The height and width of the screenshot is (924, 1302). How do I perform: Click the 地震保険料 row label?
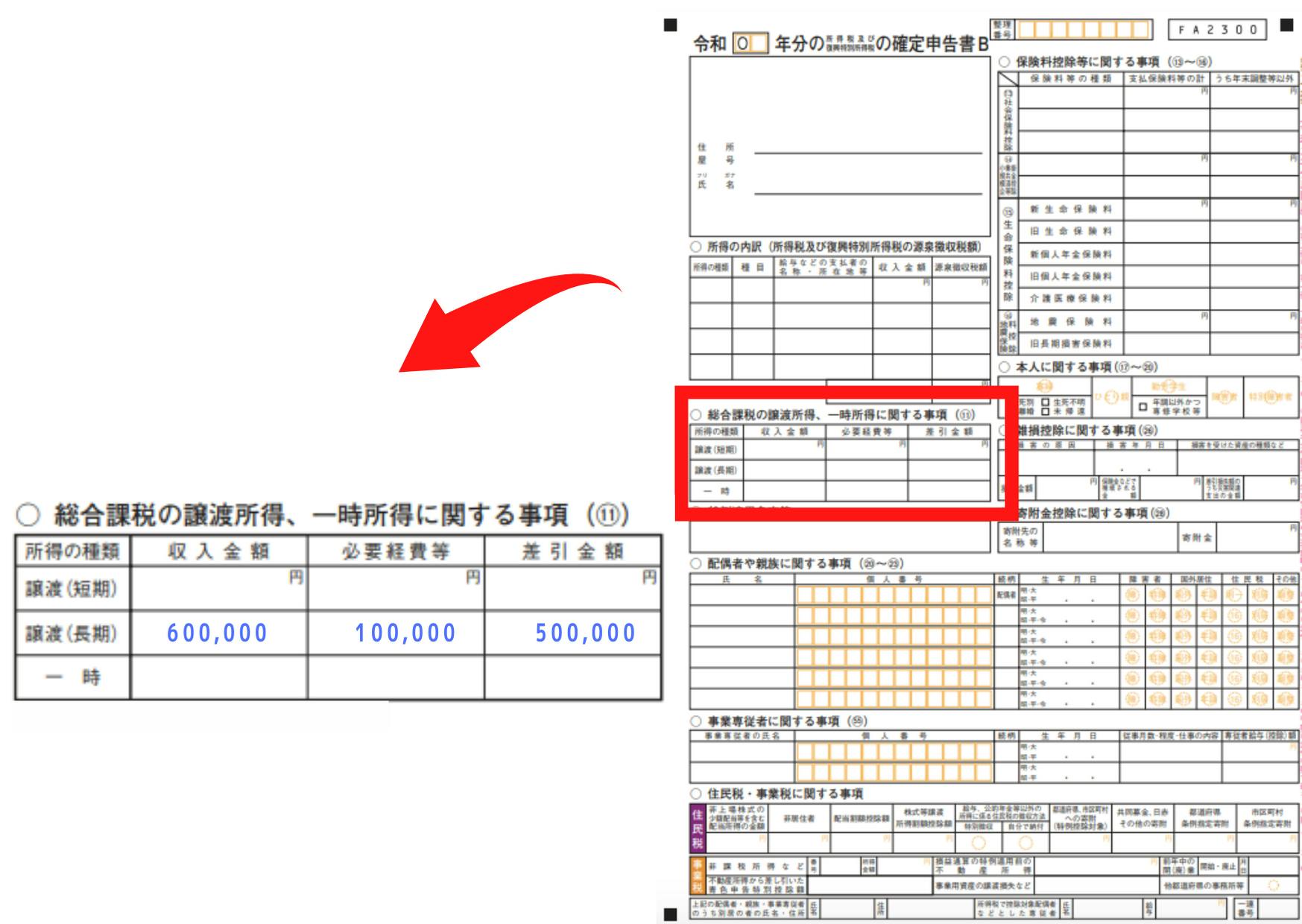click(1071, 322)
